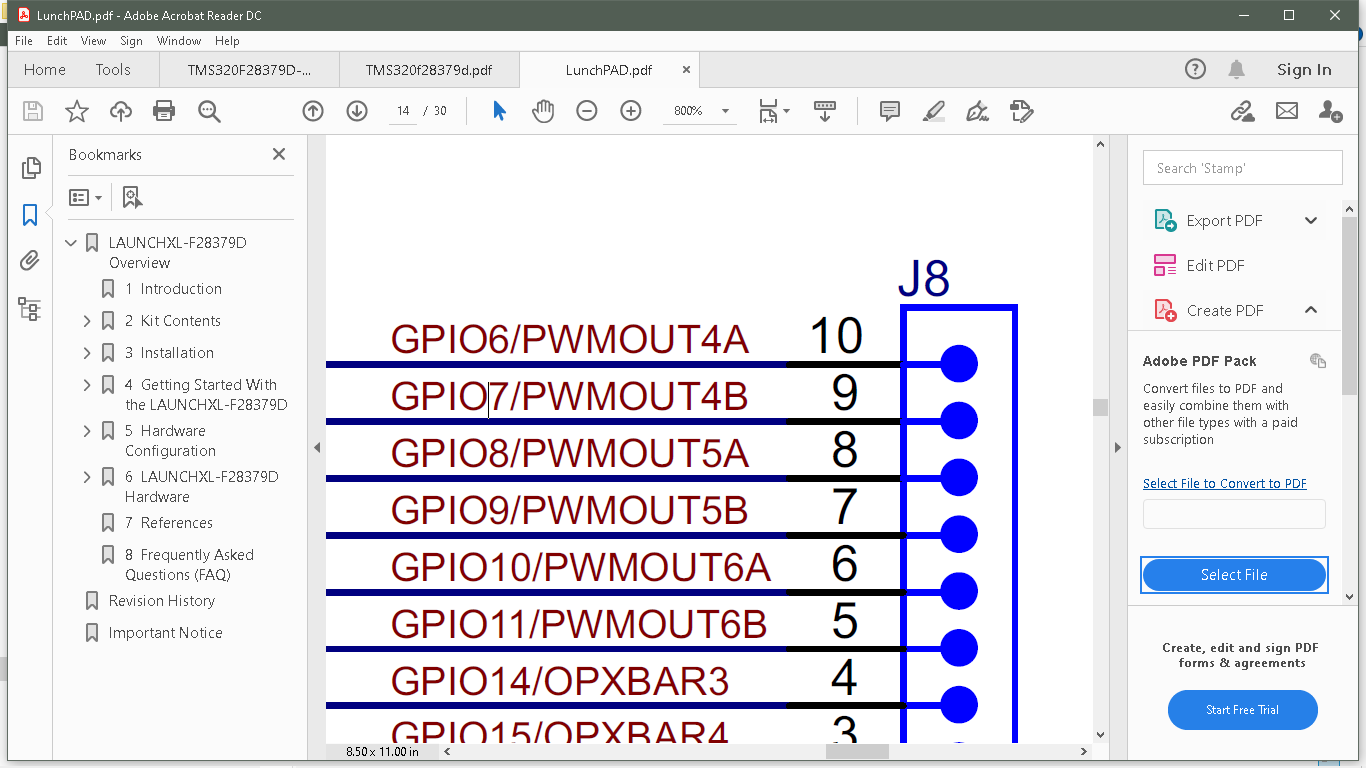Send the file by email
The width and height of the screenshot is (1366, 768).
1287,111
